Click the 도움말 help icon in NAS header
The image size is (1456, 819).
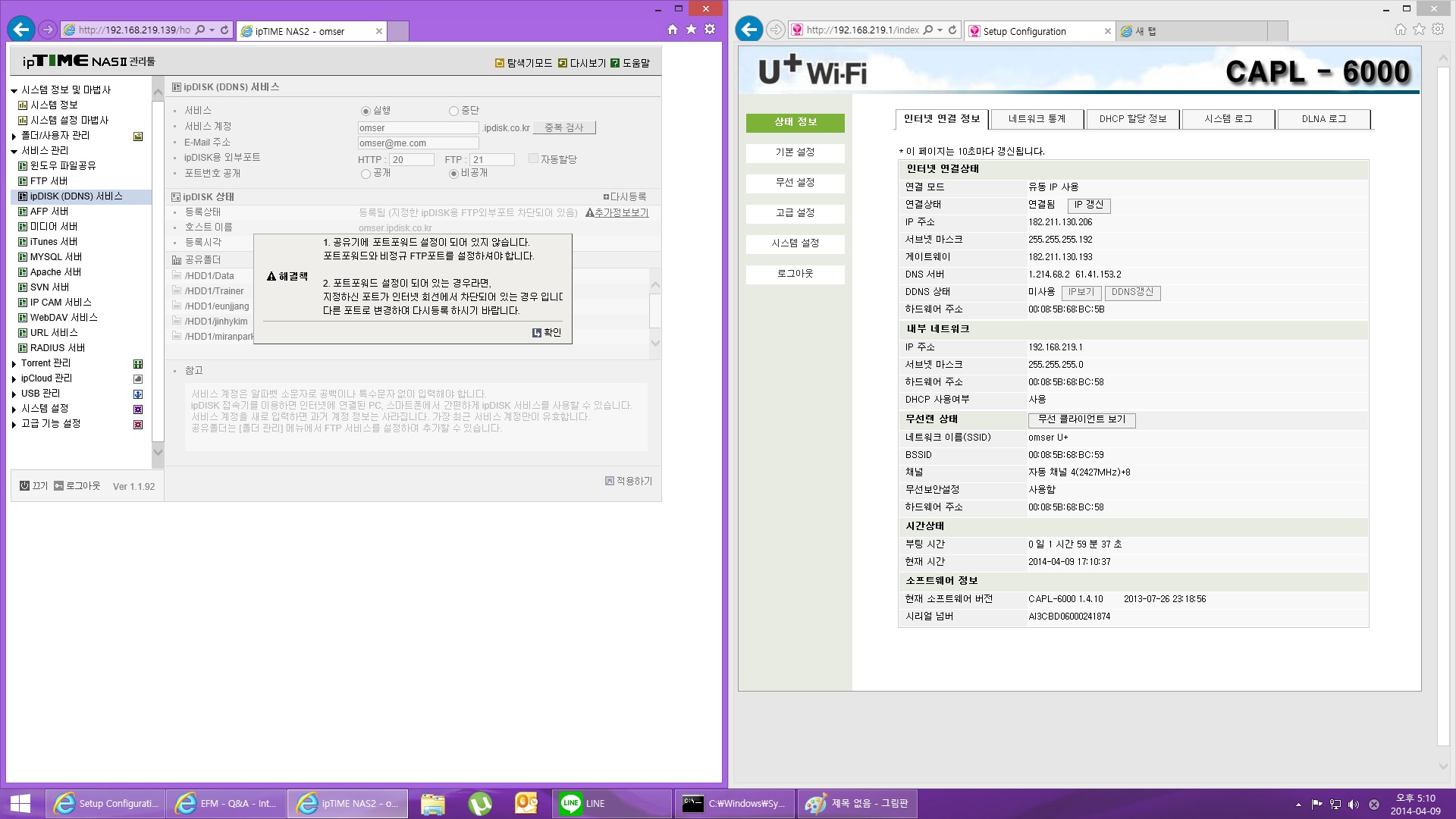coord(615,63)
